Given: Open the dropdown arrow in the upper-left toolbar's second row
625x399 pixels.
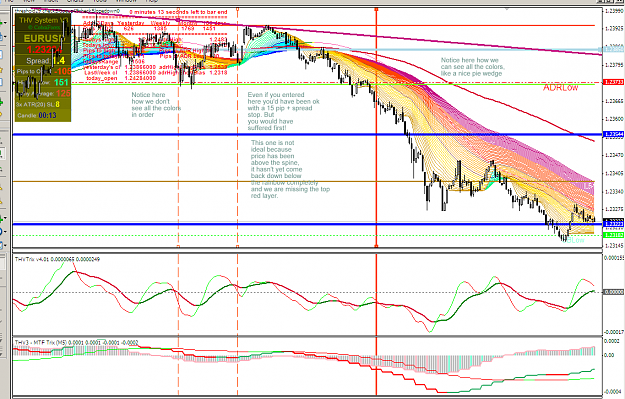Looking at the screenshot, I should [5, 37].
